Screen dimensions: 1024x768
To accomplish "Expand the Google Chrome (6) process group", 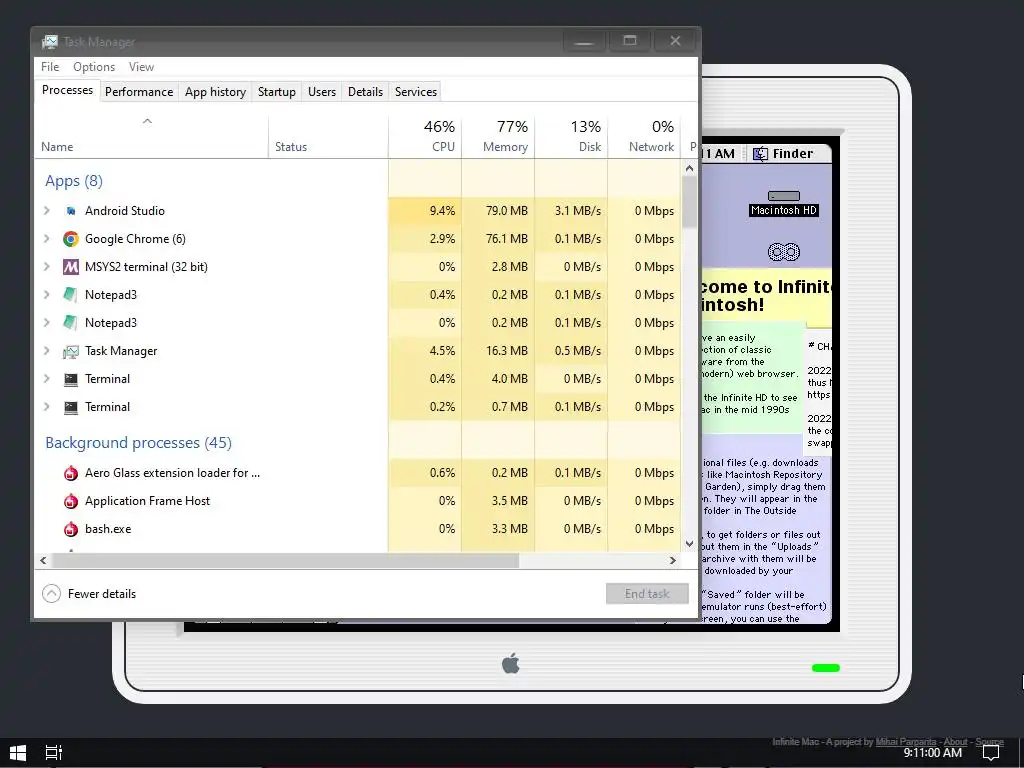I will [x=46, y=239].
